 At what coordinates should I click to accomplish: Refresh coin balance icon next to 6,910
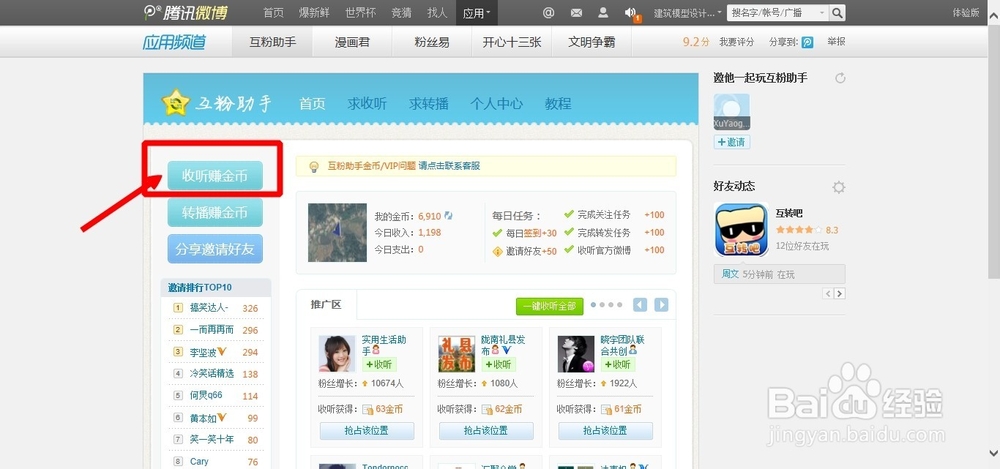point(448,216)
